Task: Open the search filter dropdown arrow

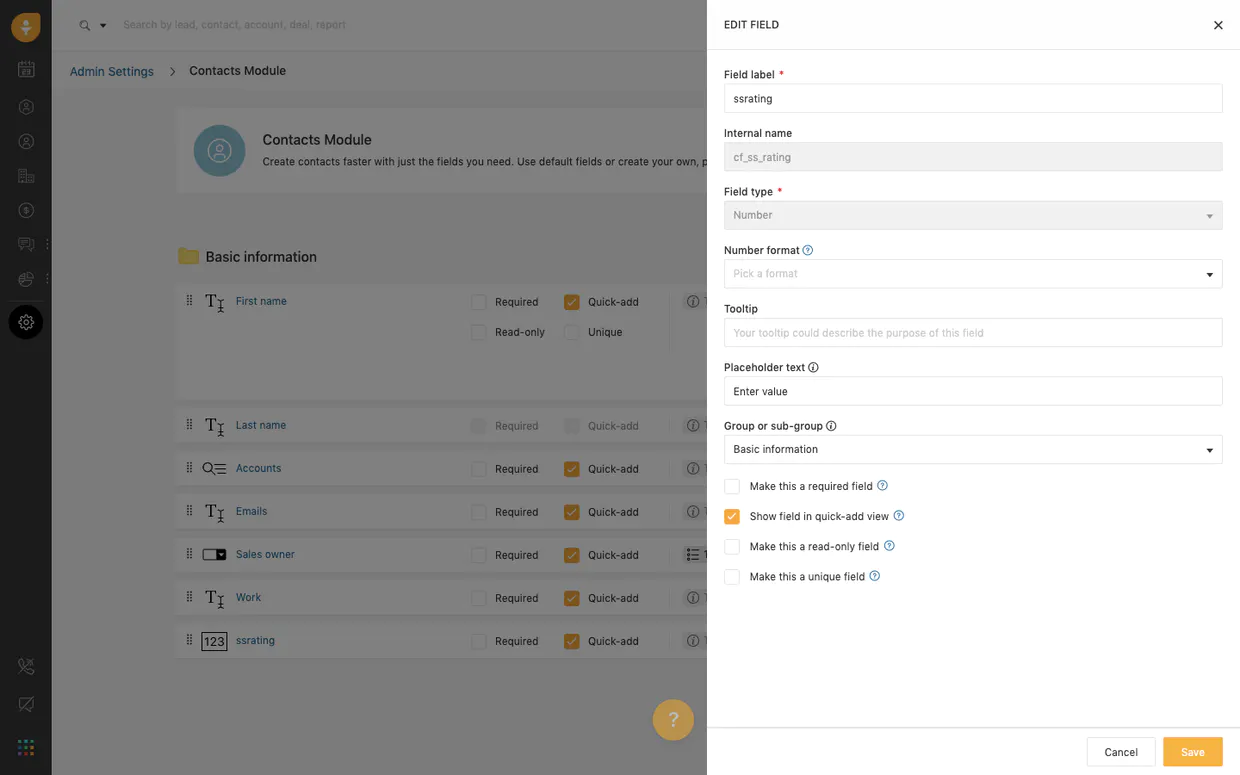Action: click(102, 26)
